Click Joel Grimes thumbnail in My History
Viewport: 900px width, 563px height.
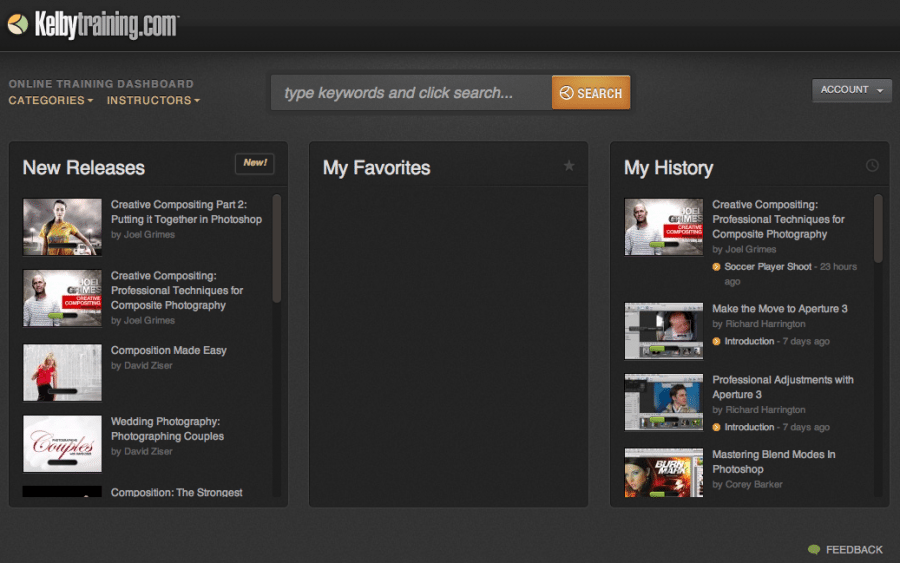(664, 227)
